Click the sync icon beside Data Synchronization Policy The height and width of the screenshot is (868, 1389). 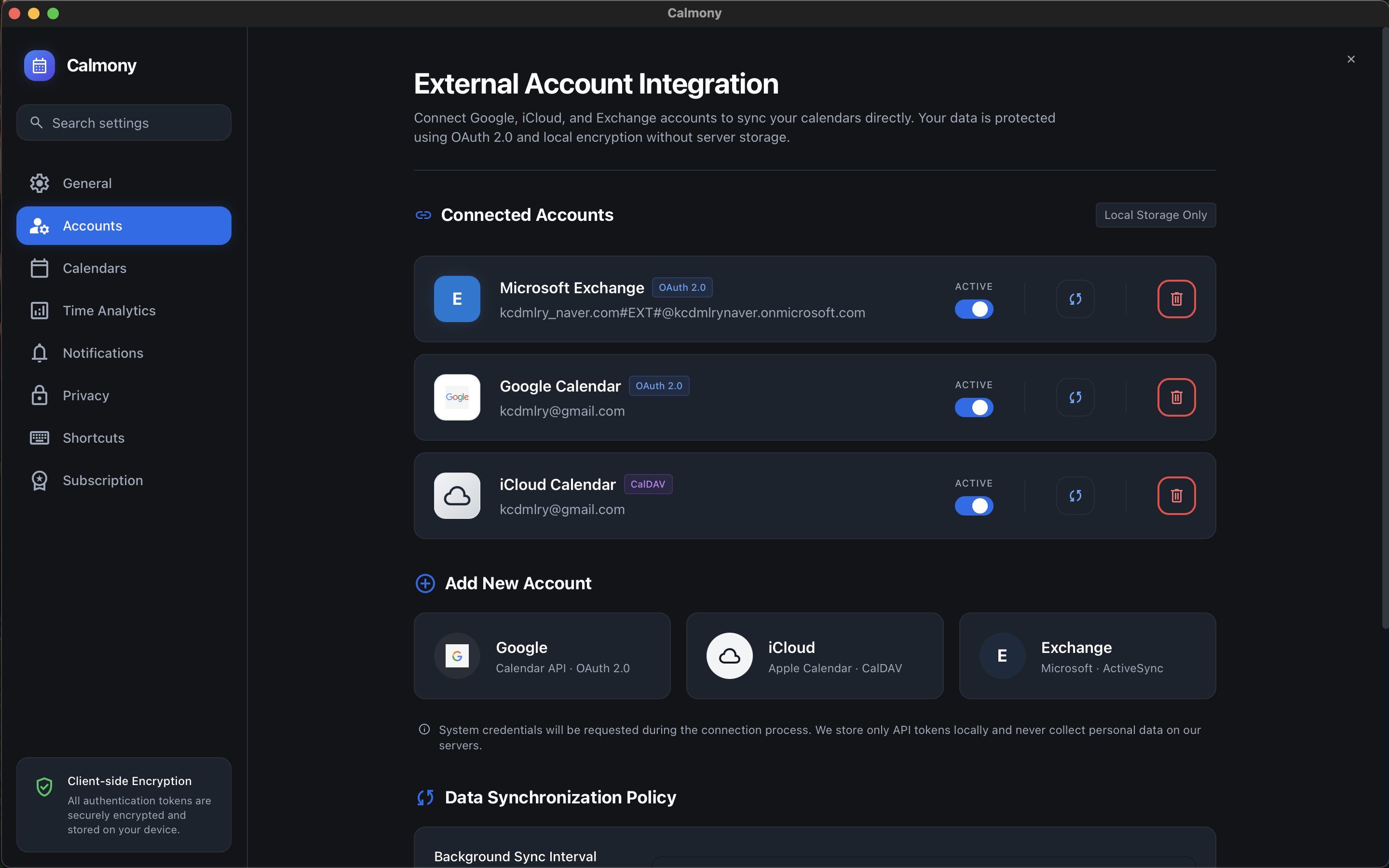[425, 797]
